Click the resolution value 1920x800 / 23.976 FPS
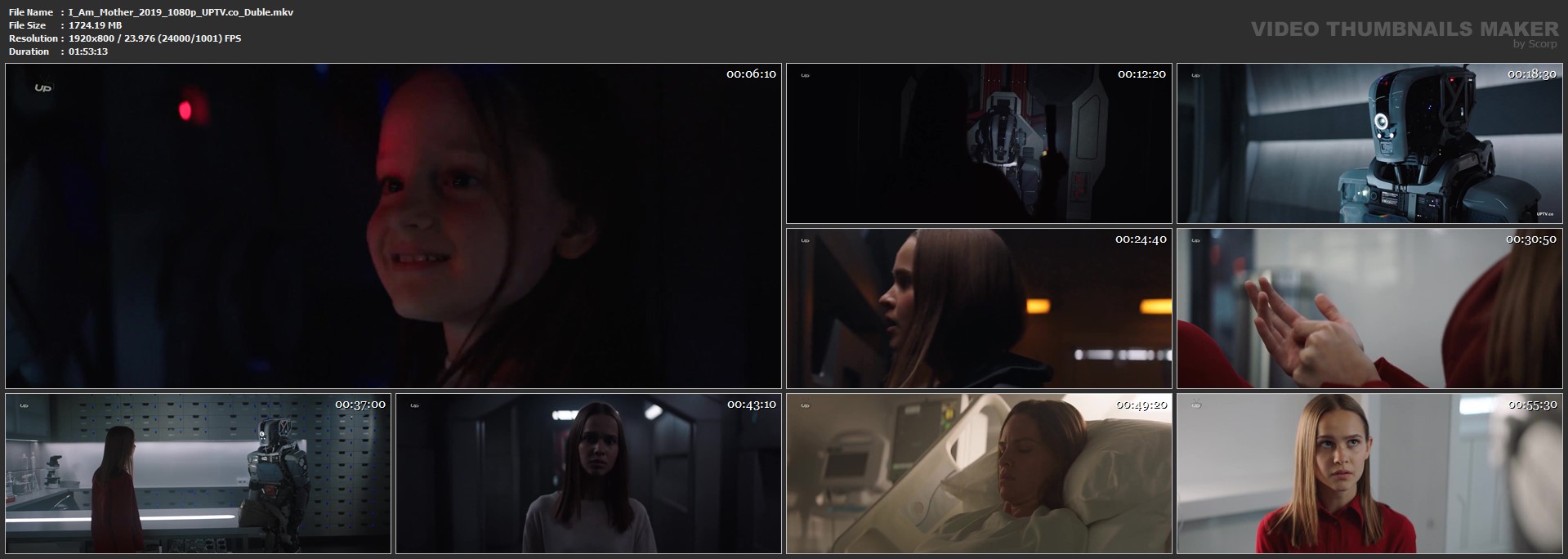The width and height of the screenshot is (1568, 559). pos(154,38)
